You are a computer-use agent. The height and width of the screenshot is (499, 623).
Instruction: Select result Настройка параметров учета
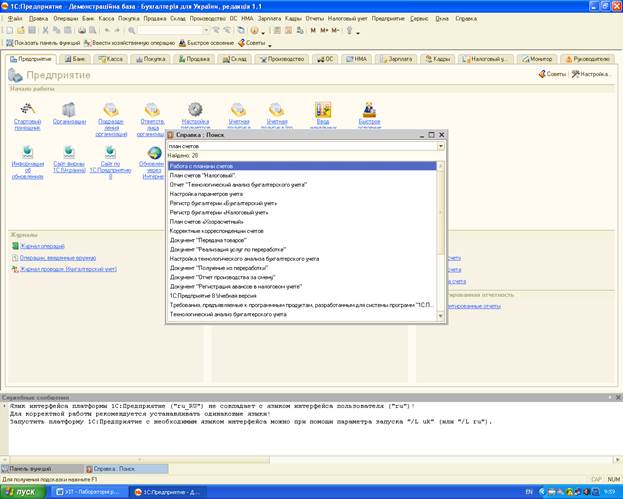(x=302, y=194)
